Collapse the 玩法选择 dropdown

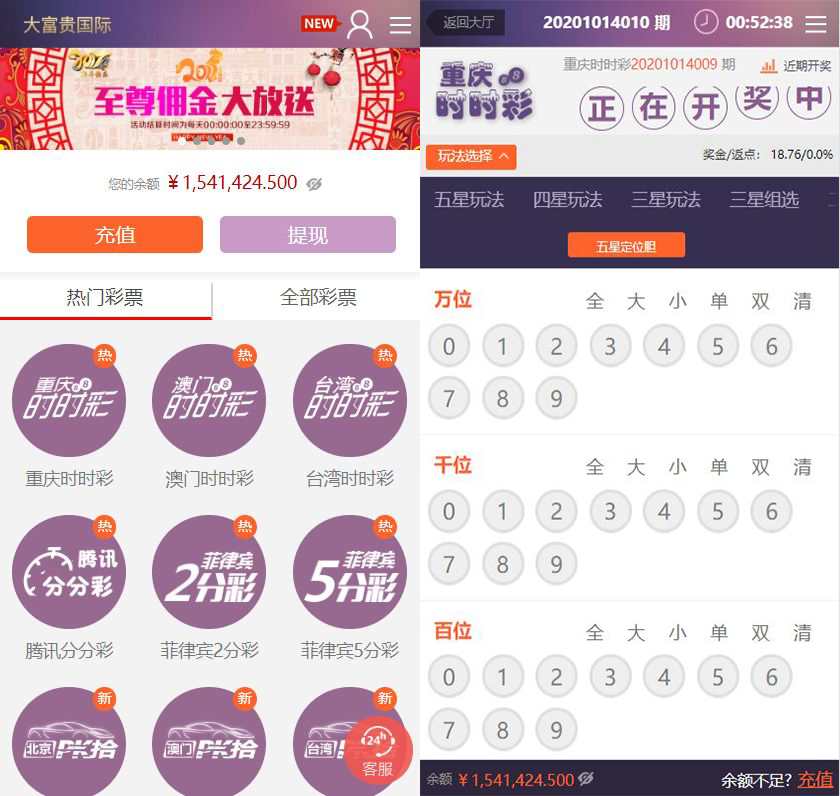pos(471,156)
